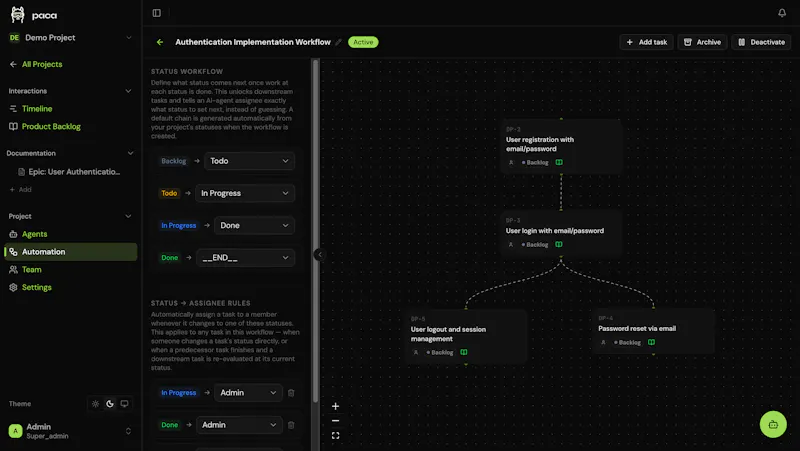Image resolution: width=800 pixels, height=451 pixels.
Task: Click assignee icon on Password reset card
Action: [x=603, y=342]
